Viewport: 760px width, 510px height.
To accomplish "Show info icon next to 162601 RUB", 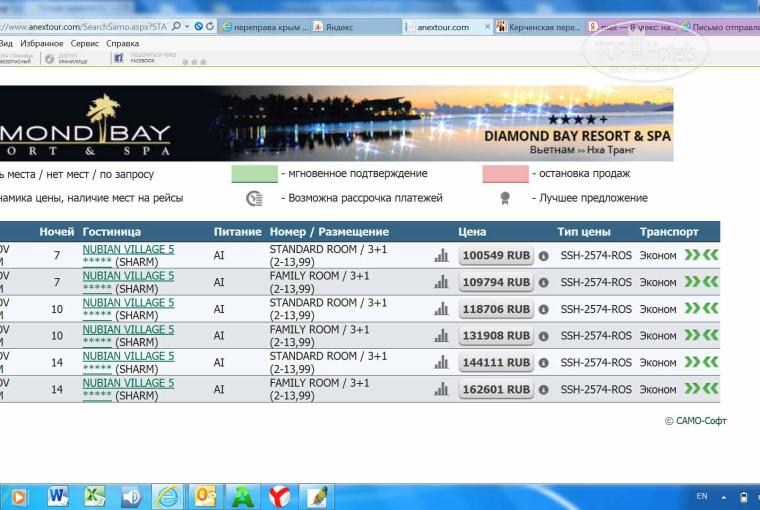I will (x=544, y=389).
